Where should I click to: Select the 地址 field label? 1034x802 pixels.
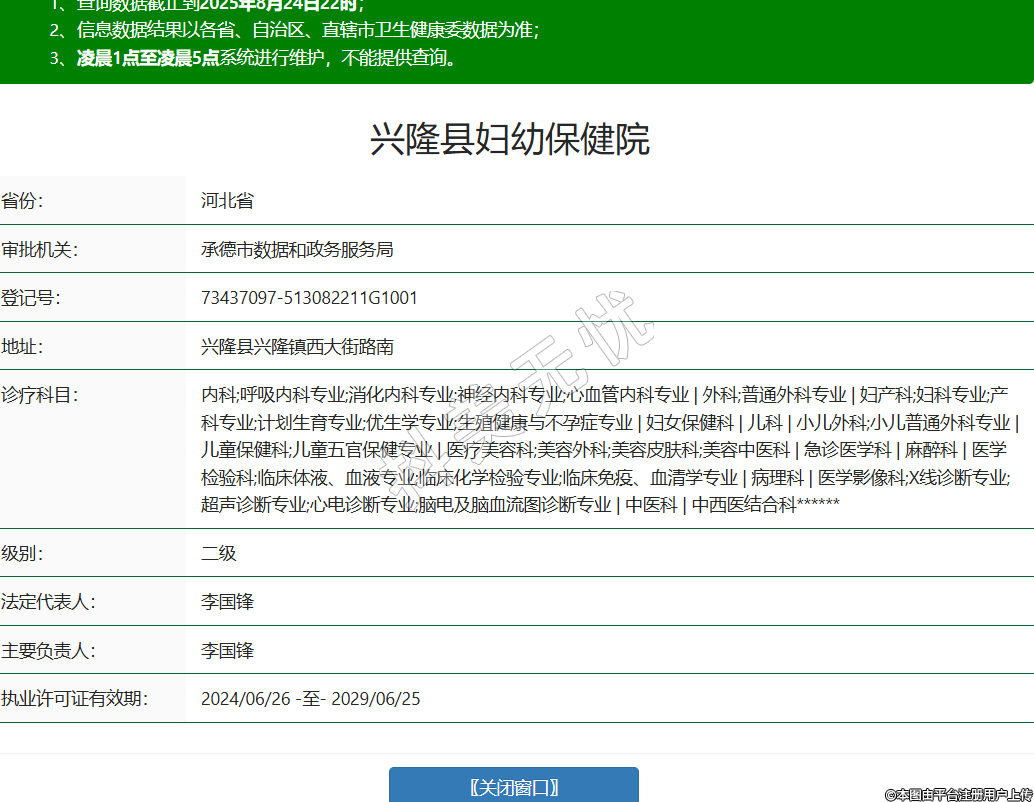(23, 347)
